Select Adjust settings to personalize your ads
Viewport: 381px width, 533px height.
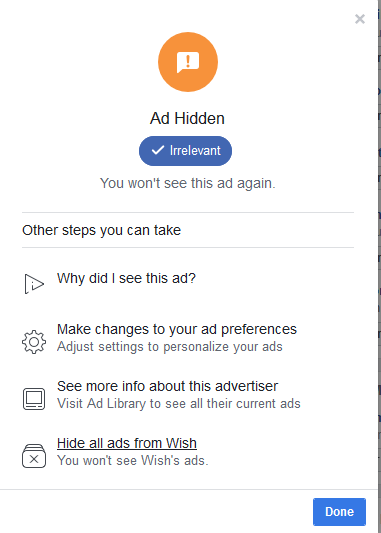click(x=170, y=347)
